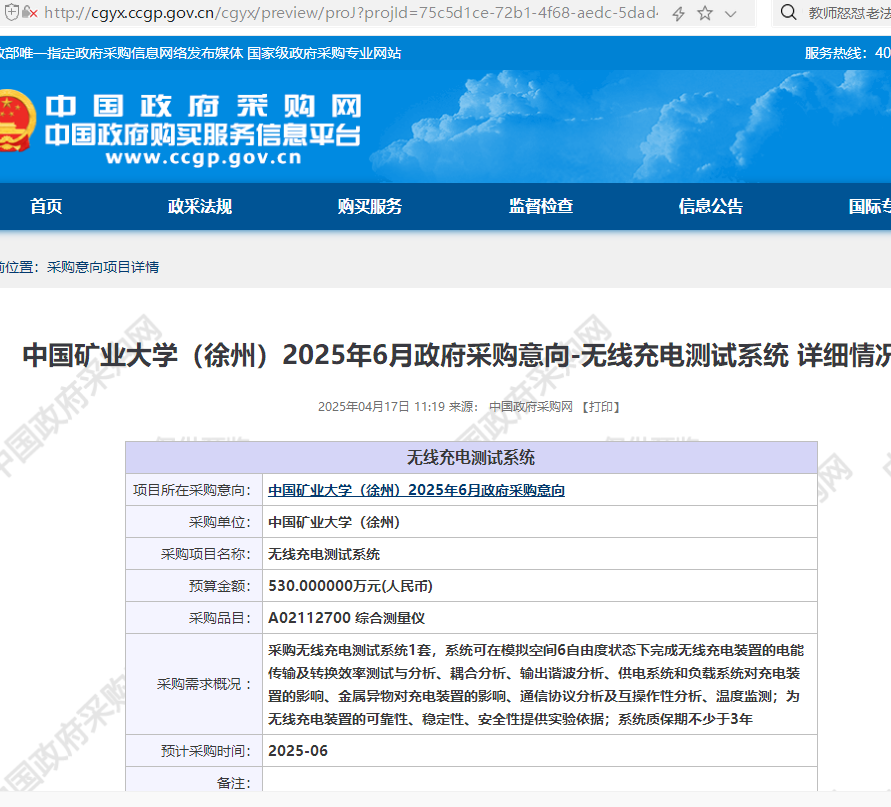Click the 采购需求概况 label cell
The height and width of the screenshot is (807, 891).
click(194, 684)
